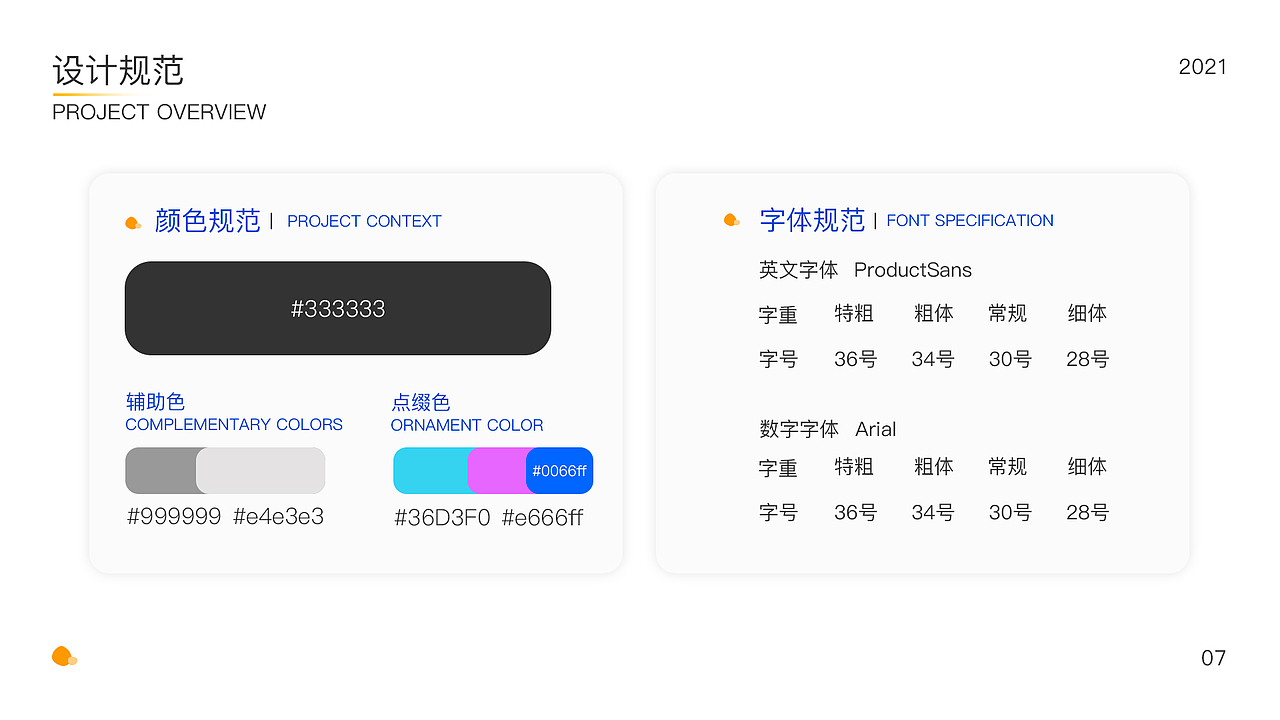Click the page number '07'
This screenshot has height=720, width=1280.
1213,658
